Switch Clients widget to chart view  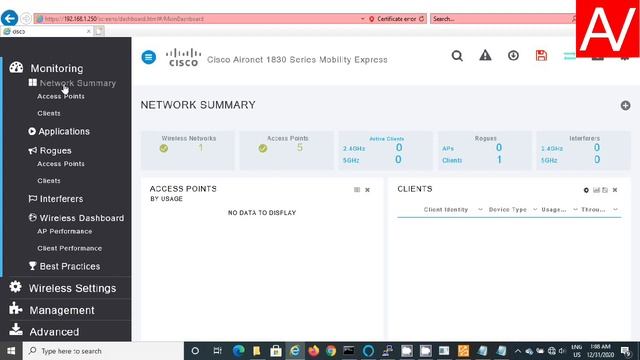click(x=596, y=190)
